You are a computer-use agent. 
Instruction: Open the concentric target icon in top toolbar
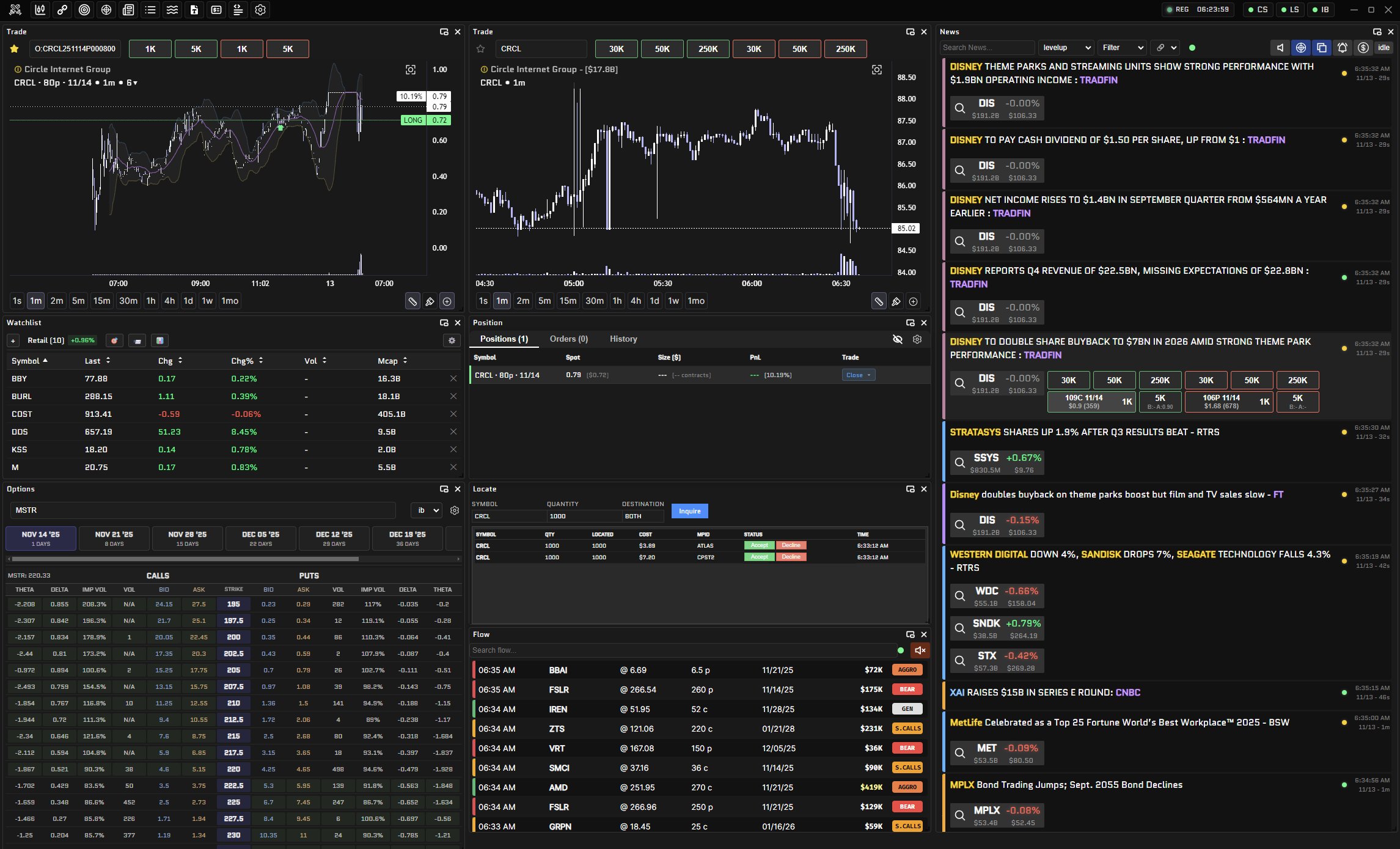tap(84, 10)
